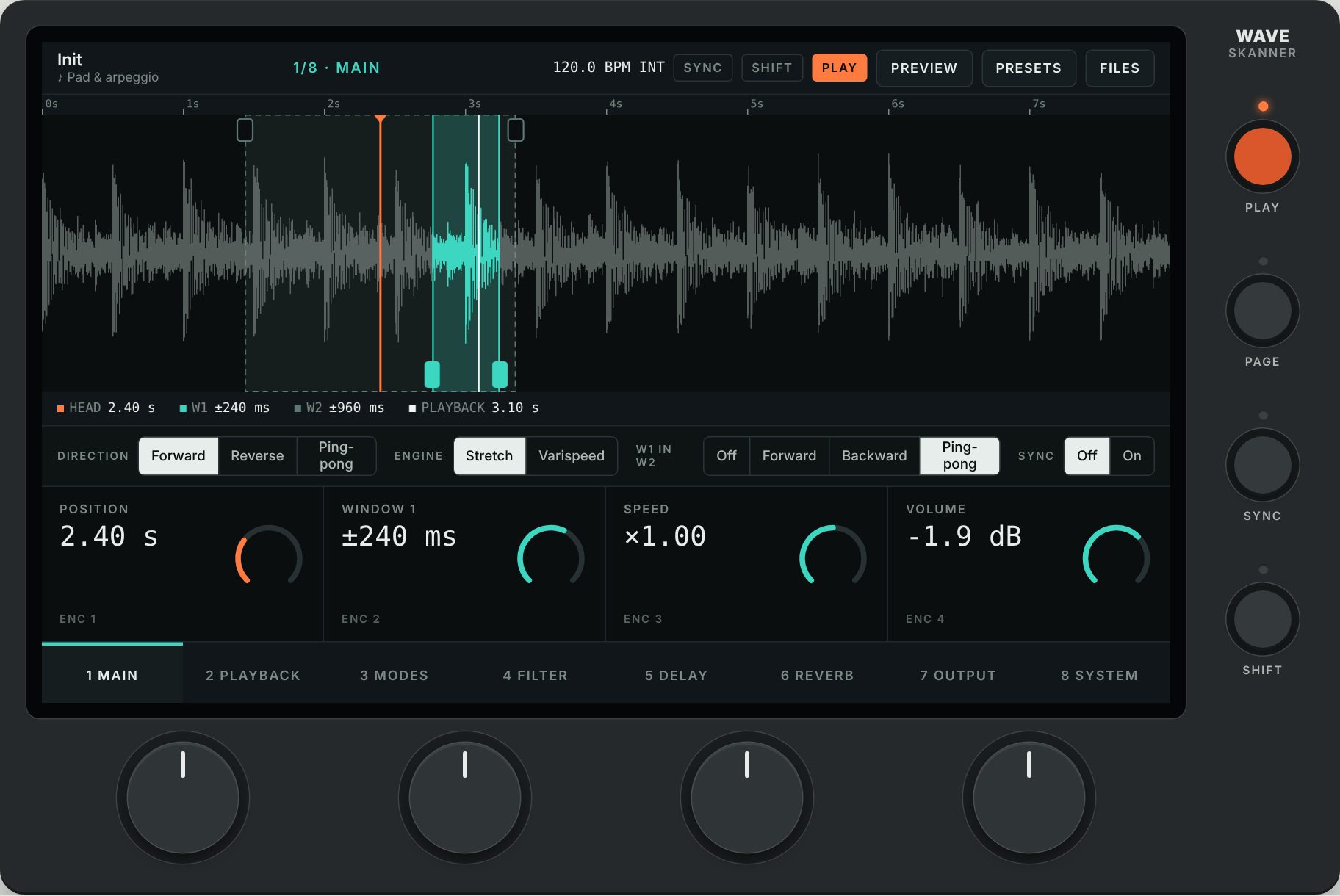Switch to the 1 MAIN tab
Image resolution: width=1340 pixels, height=896 pixels.
tap(112, 674)
